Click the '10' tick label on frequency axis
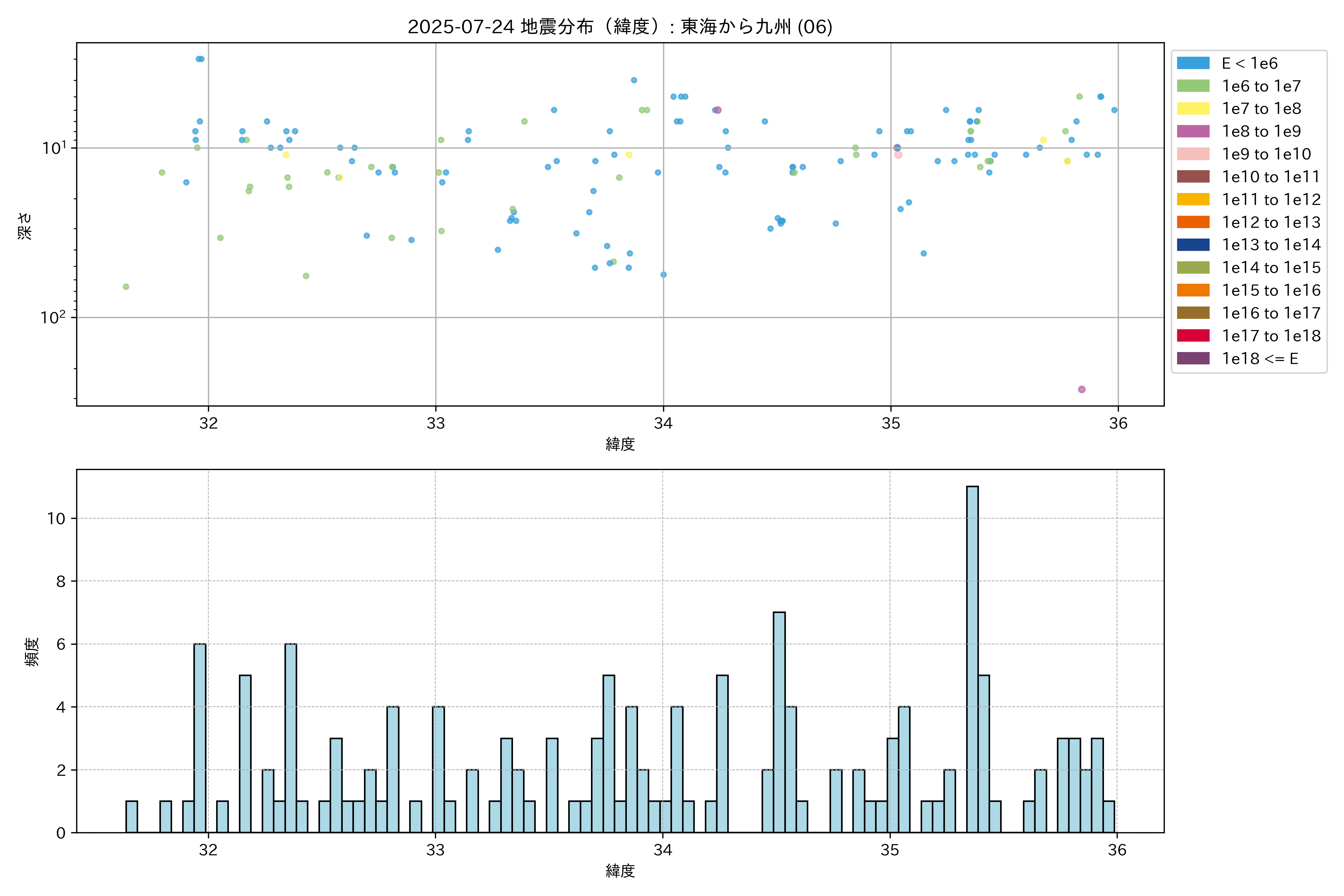 tap(56, 519)
